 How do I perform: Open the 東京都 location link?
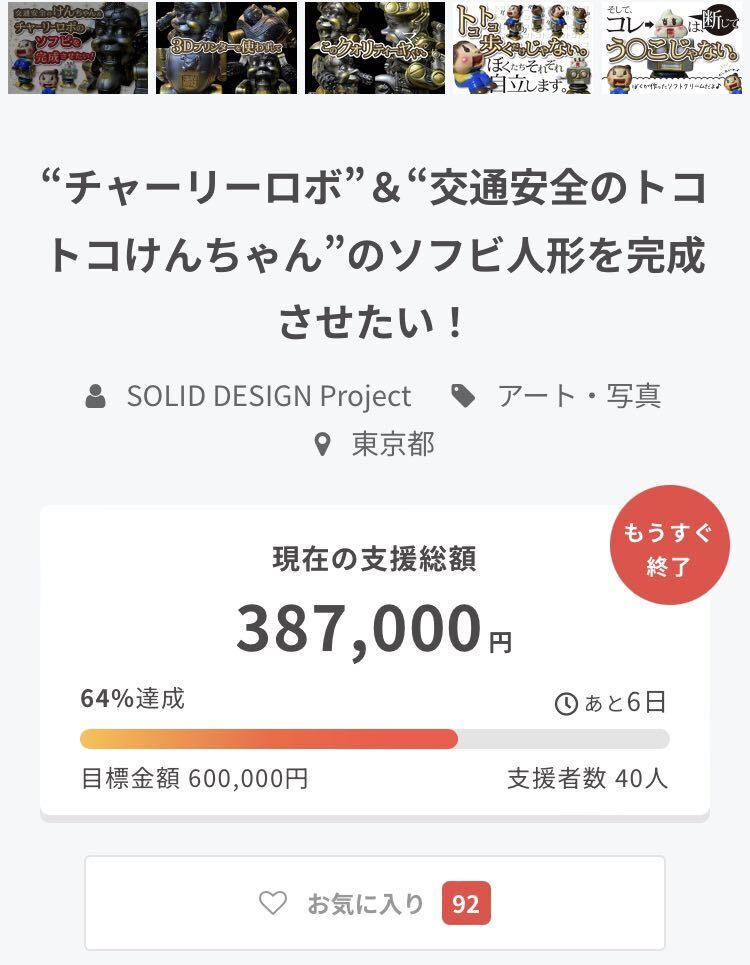coord(393,444)
